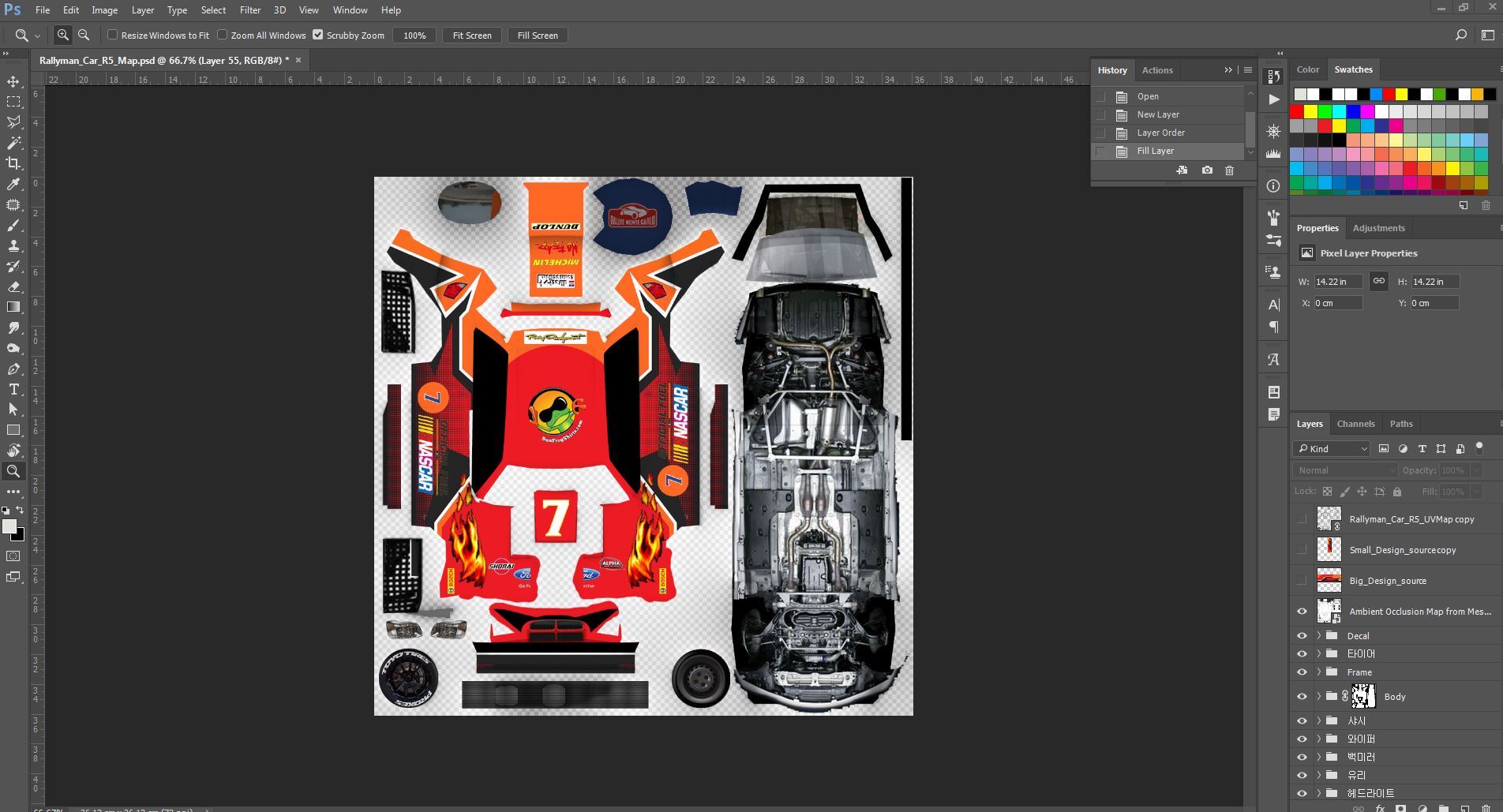
Task: Expand the Body layer group
Action: pos(1318,696)
